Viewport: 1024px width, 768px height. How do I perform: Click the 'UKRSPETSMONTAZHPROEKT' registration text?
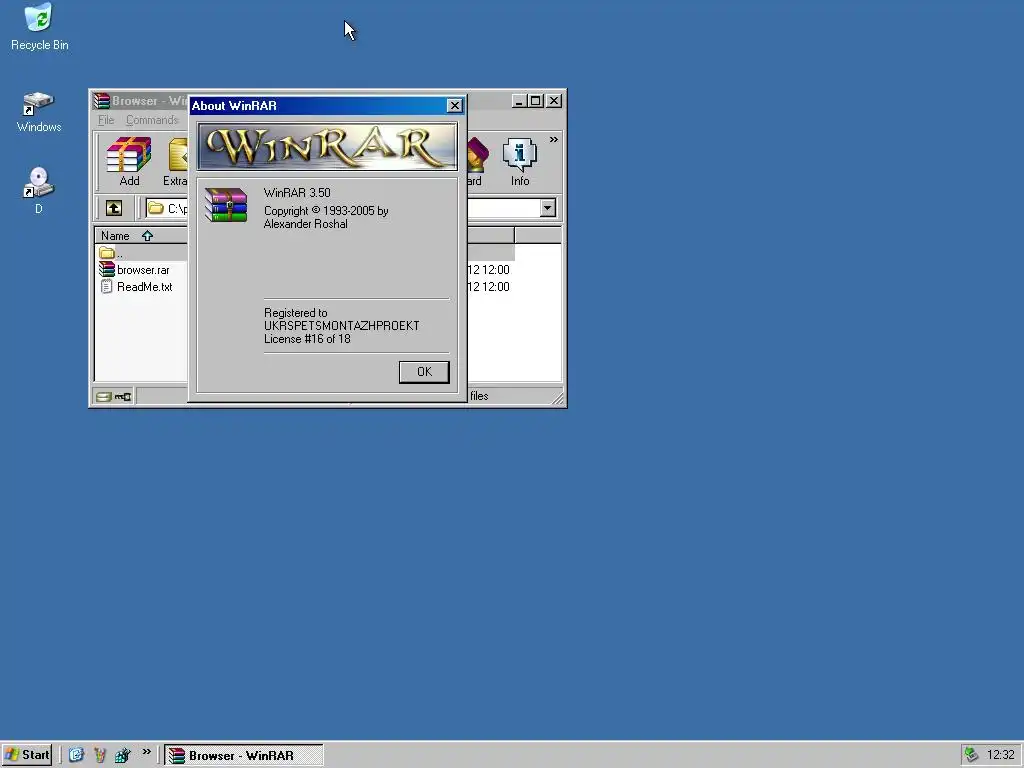[x=342, y=325]
